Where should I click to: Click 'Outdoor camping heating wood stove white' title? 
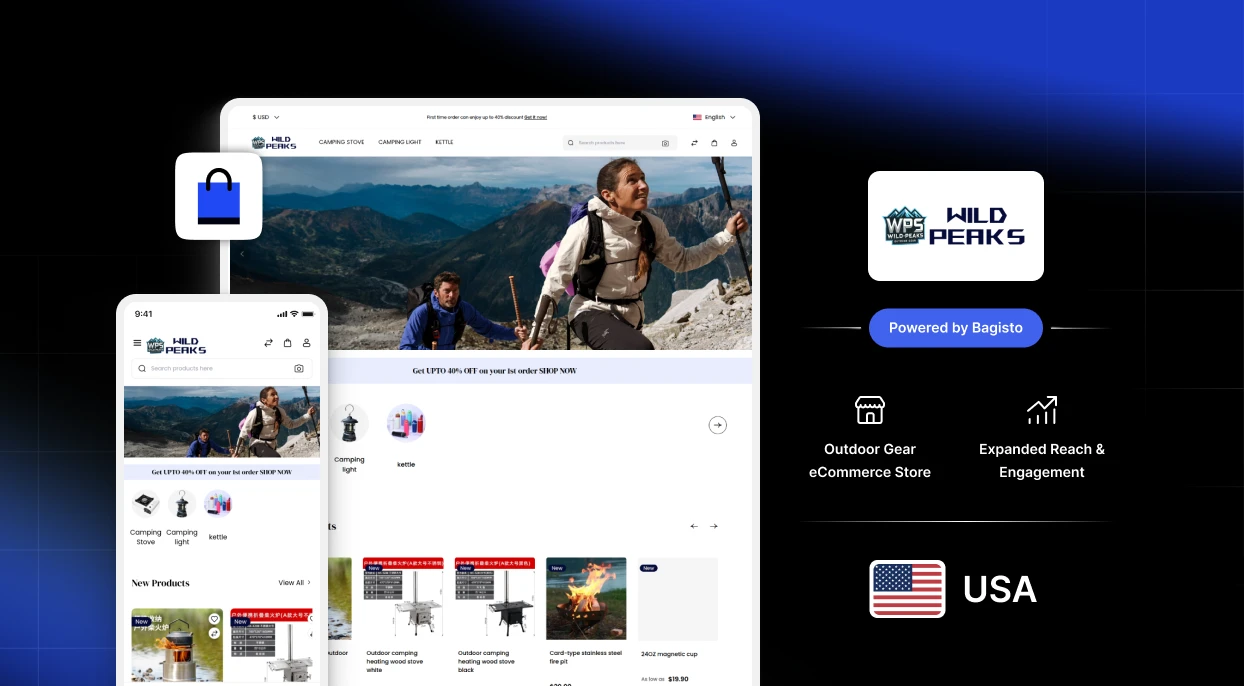(394, 661)
